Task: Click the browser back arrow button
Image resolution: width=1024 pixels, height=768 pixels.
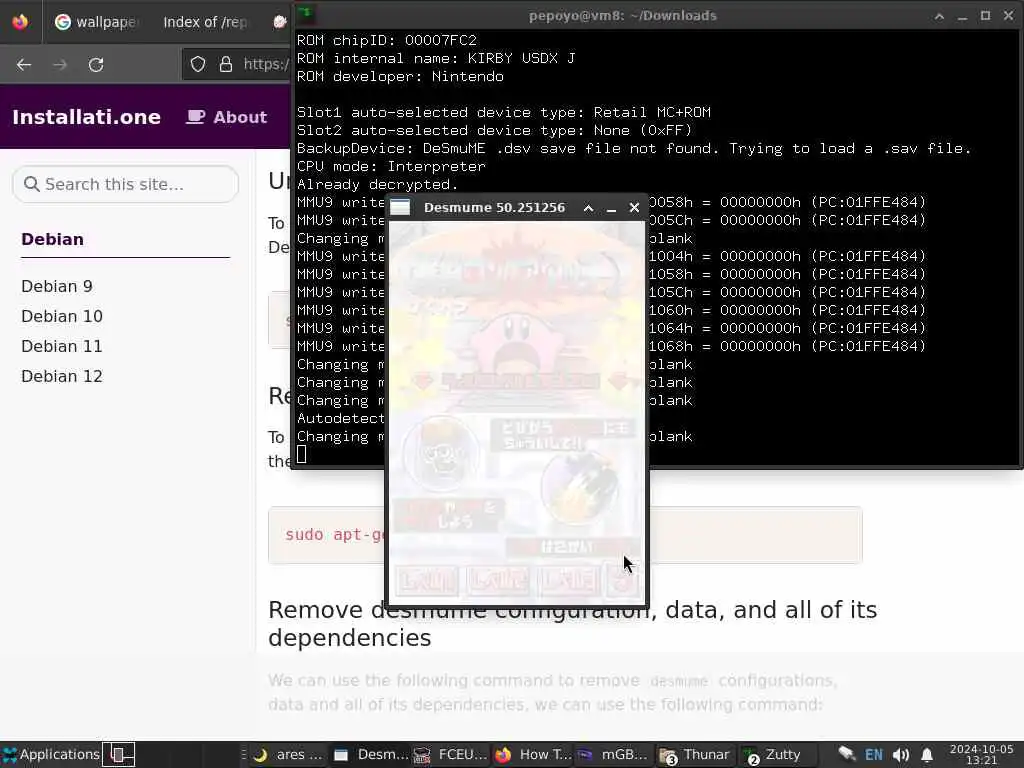Action: click(x=24, y=65)
